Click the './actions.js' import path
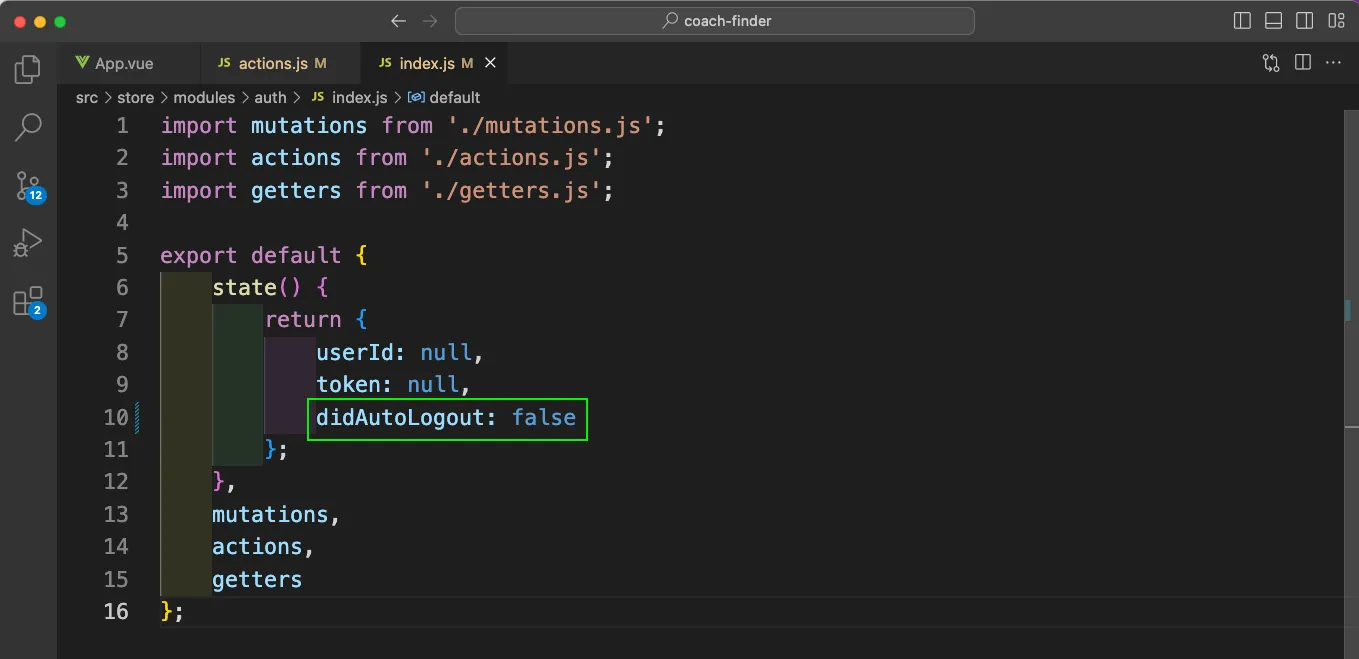Image resolution: width=1359 pixels, height=659 pixels. (x=511, y=158)
